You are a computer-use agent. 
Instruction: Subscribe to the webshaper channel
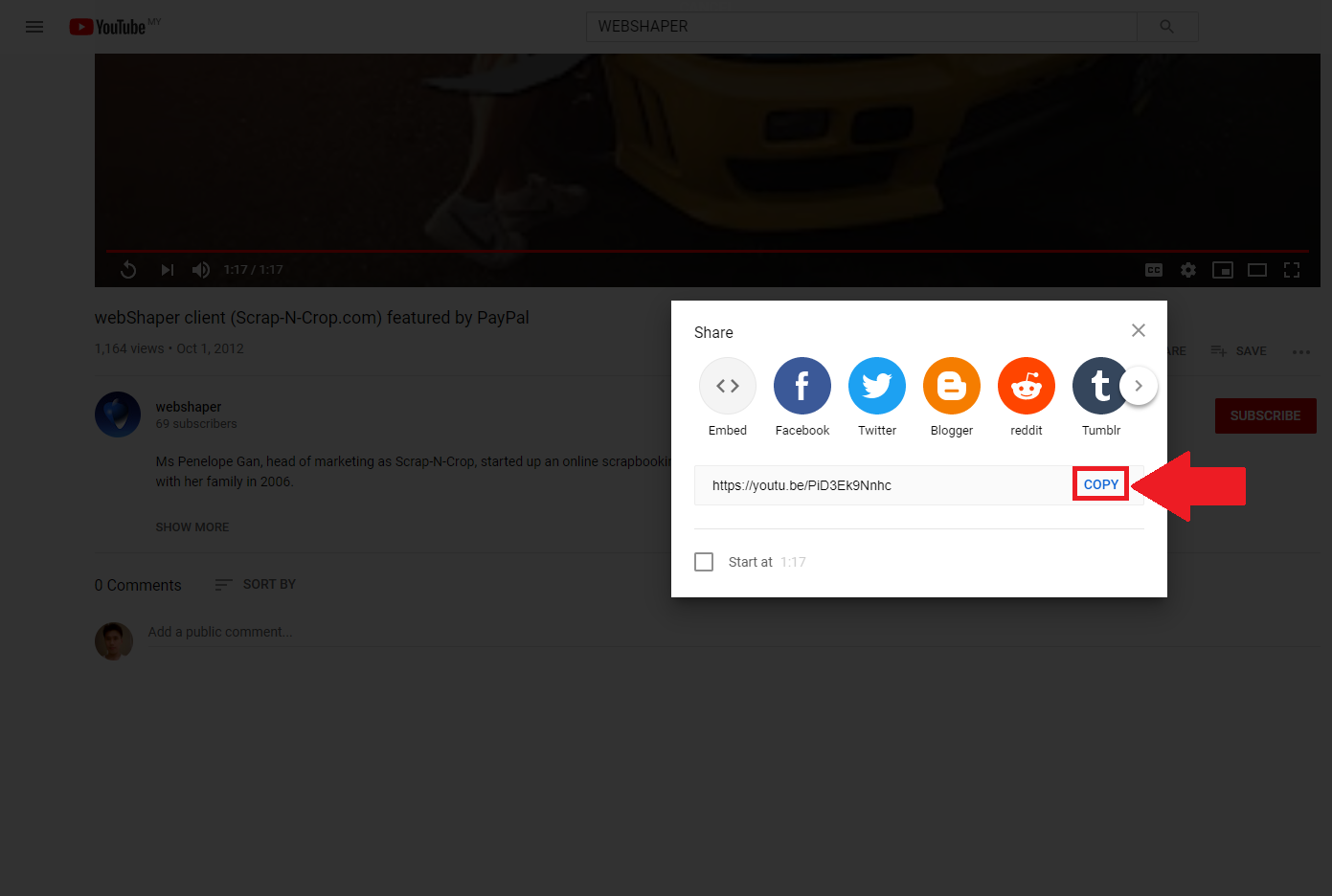coord(1266,415)
